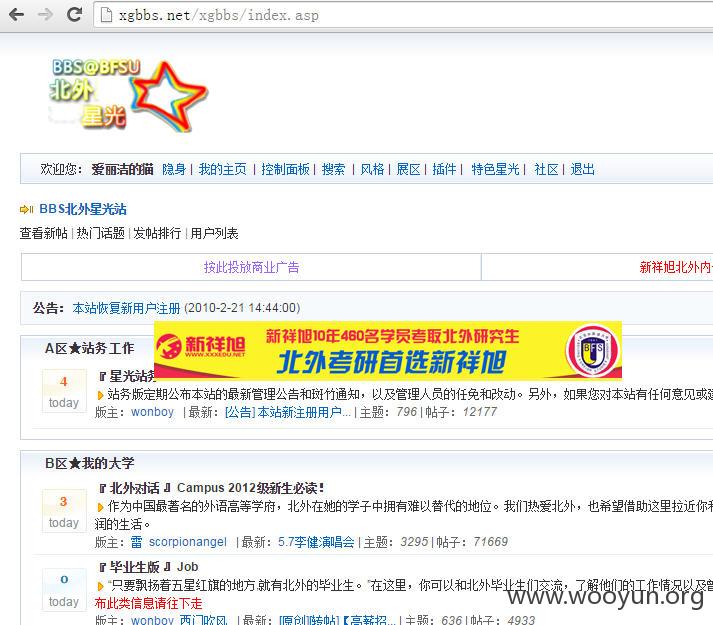Open 发帖排行 link
Viewport: 713px width, 625px height.
[x=157, y=233]
